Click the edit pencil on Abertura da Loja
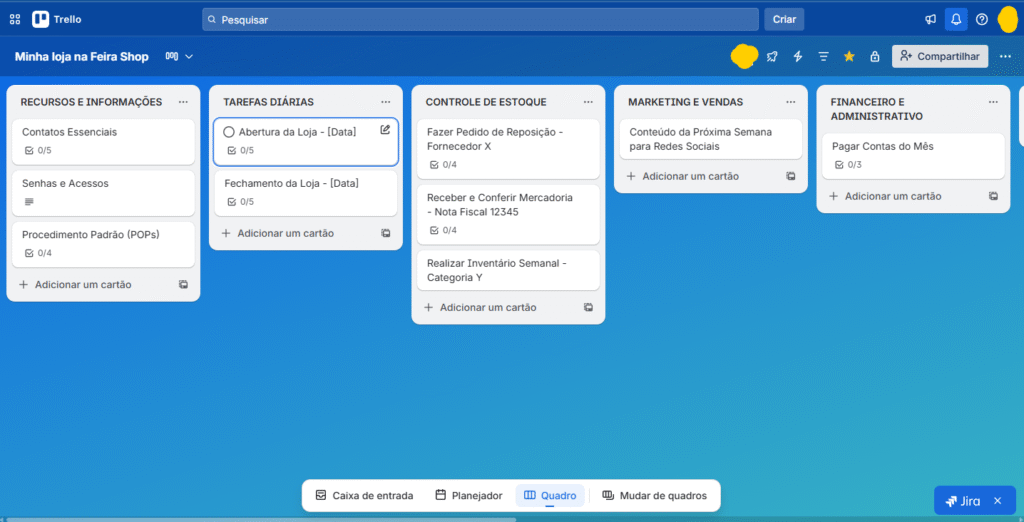The image size is (1024, 522). point(385,129)
